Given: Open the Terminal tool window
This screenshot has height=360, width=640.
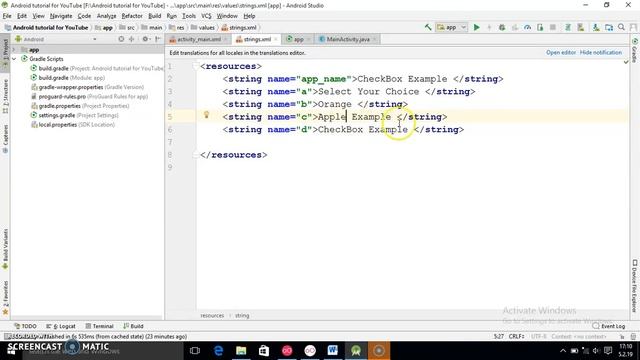Looking at the screenshot, I should click(99, 326).
